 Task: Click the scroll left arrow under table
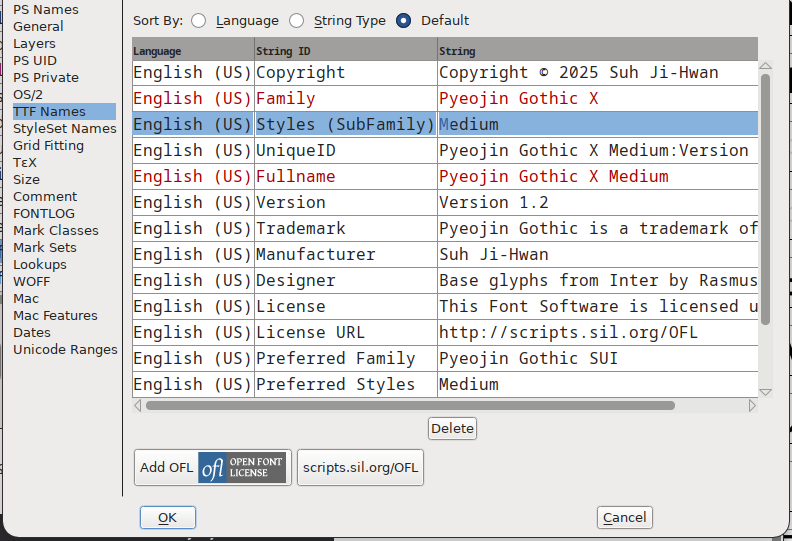[x=138, y=406]
